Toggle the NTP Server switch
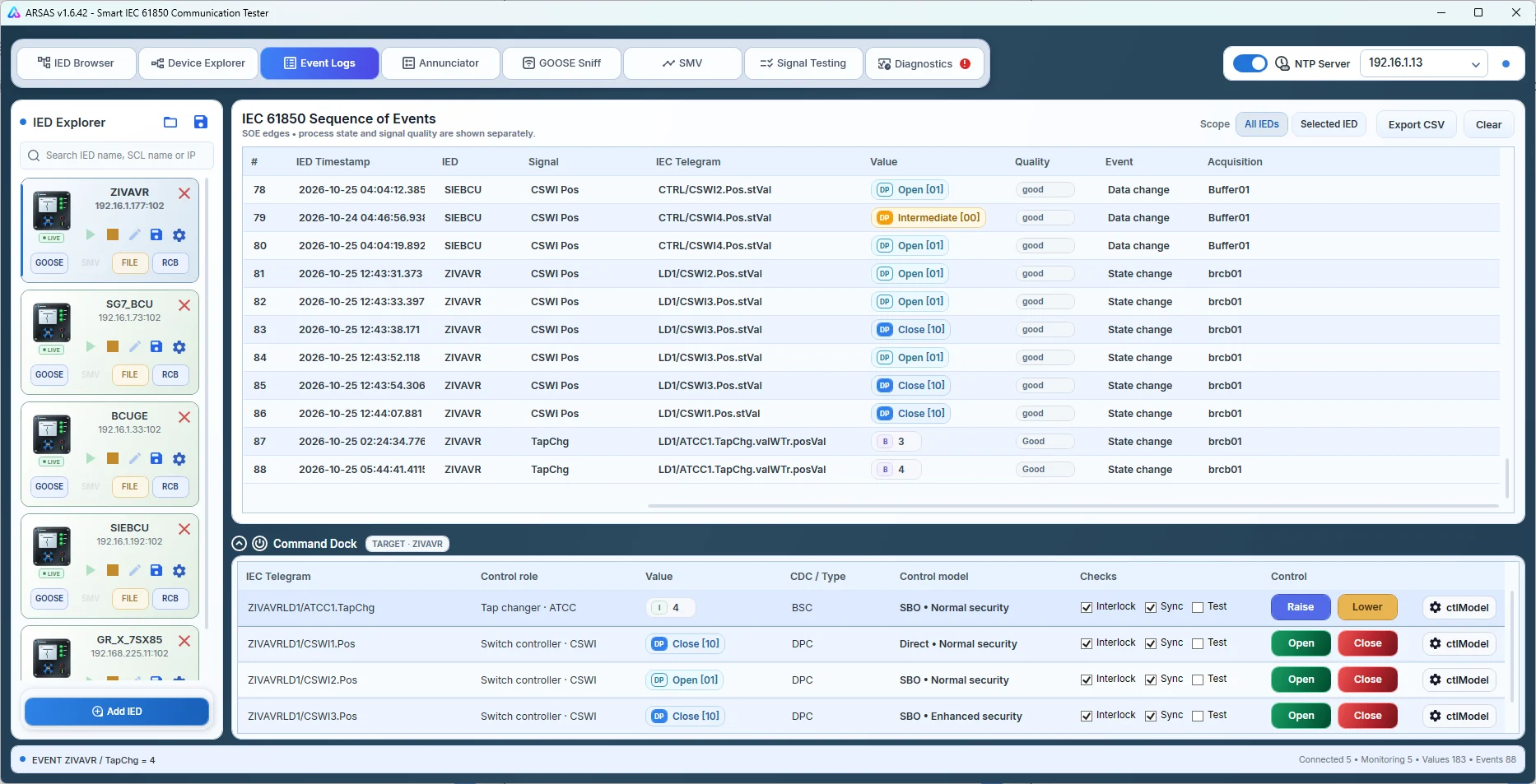This screenshot has width=1536, height=784. click(x=1250, y=63)
